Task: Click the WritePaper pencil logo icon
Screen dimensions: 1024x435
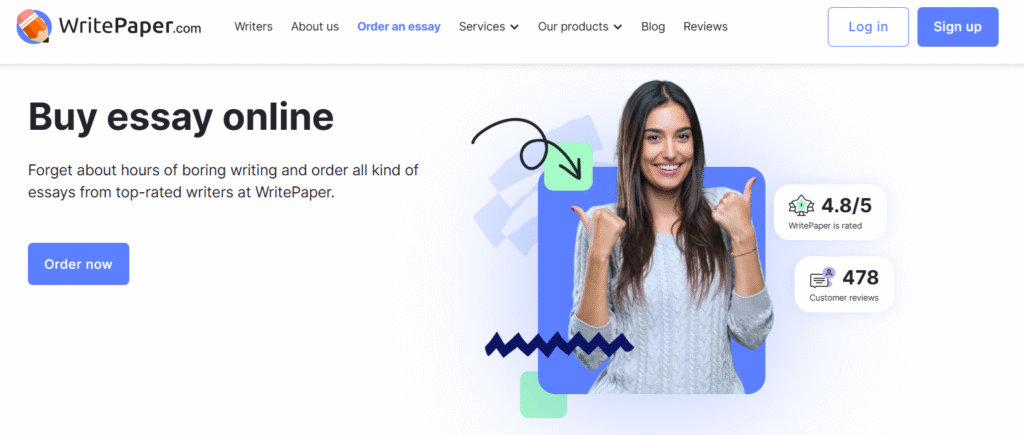Action: [x=34, y=27]
